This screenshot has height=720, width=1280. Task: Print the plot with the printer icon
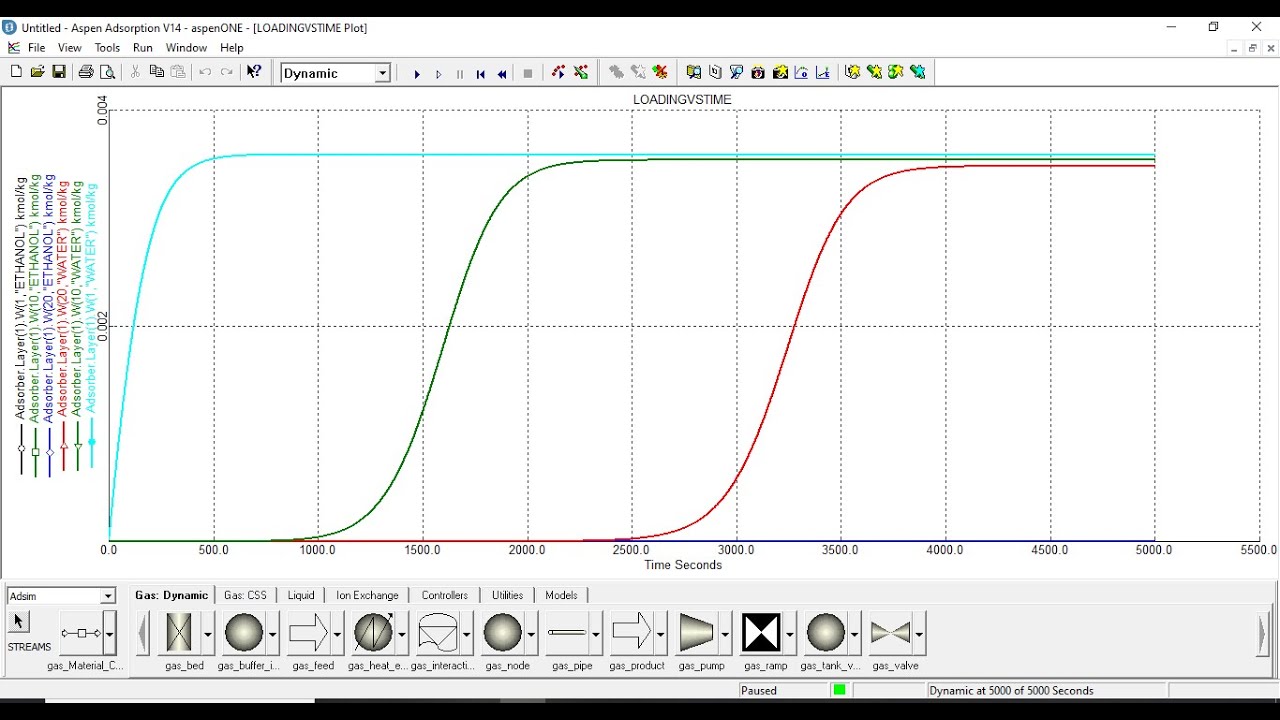(x=86, y=72)
